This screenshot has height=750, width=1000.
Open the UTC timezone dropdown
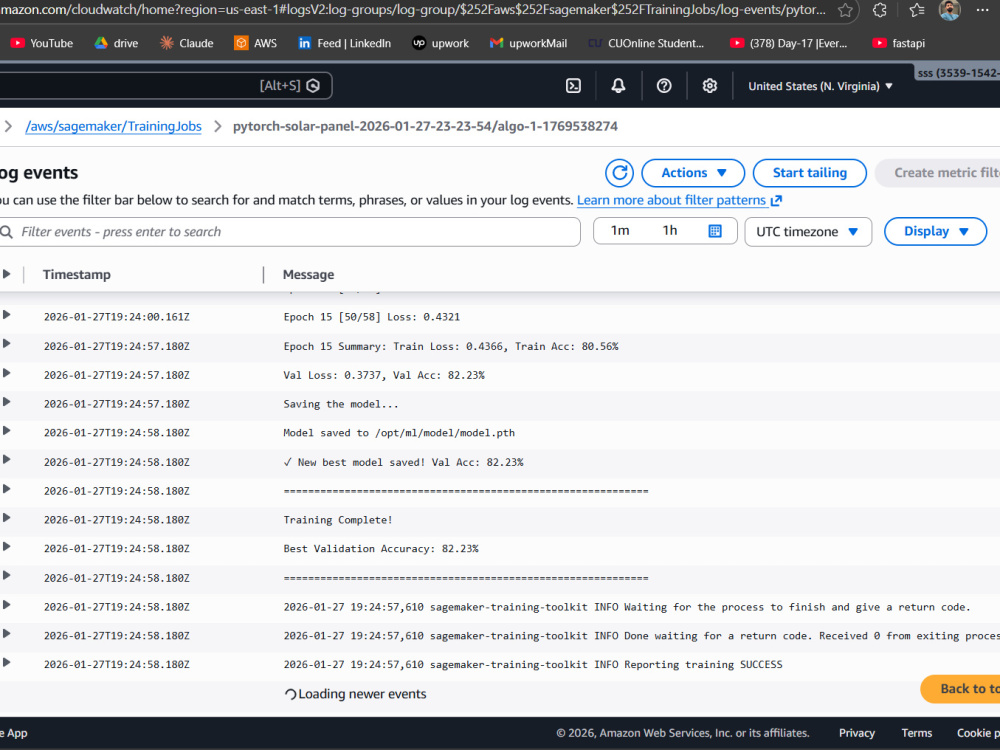[x=808, y=232]
